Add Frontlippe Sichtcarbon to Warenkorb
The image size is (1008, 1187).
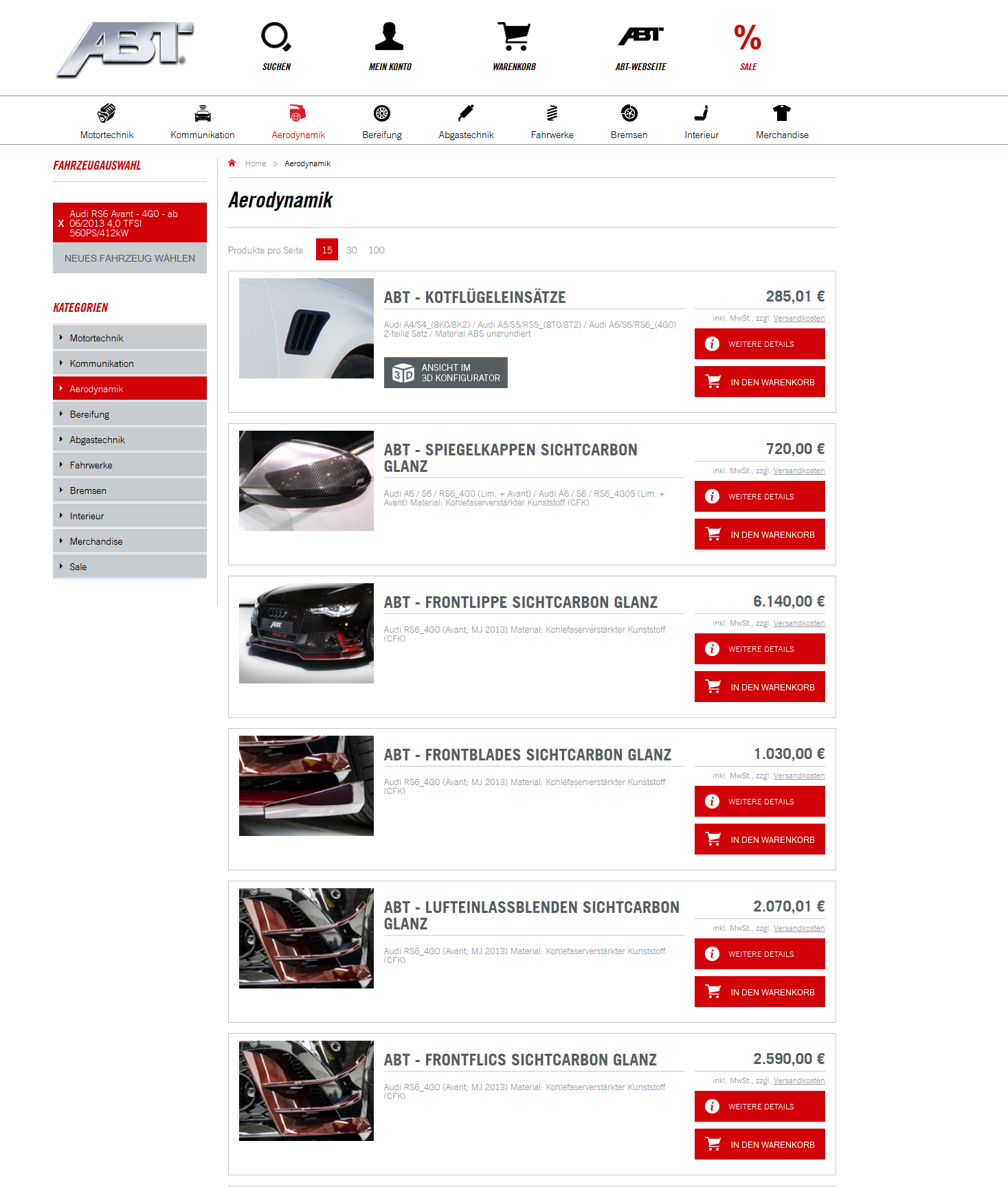tap(760, 686)
